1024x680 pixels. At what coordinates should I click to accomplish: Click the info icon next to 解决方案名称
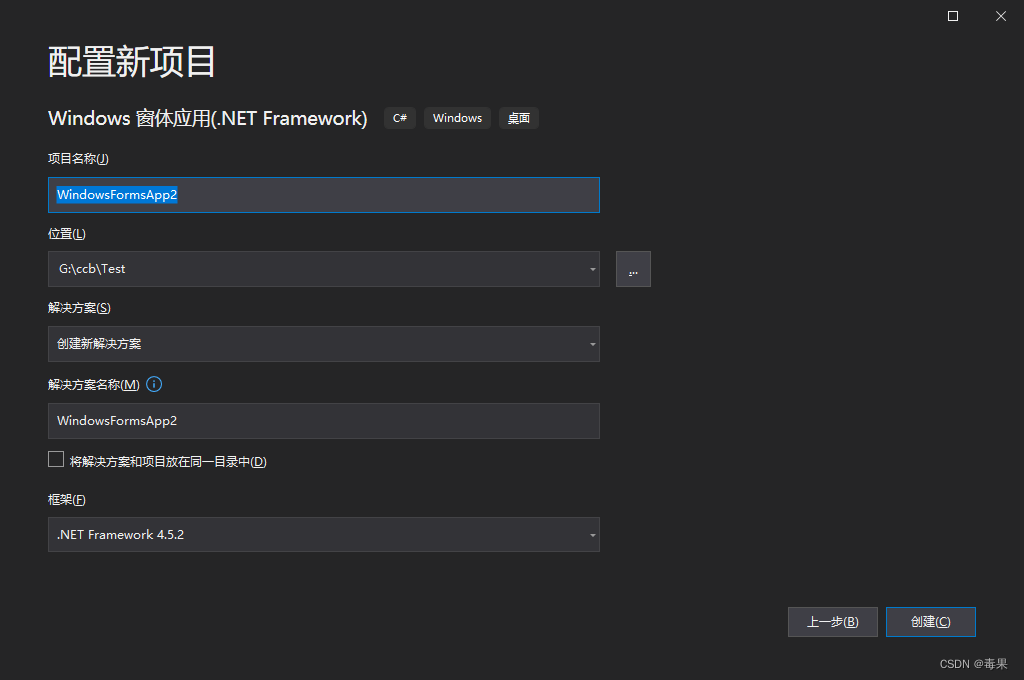[153, 384]
